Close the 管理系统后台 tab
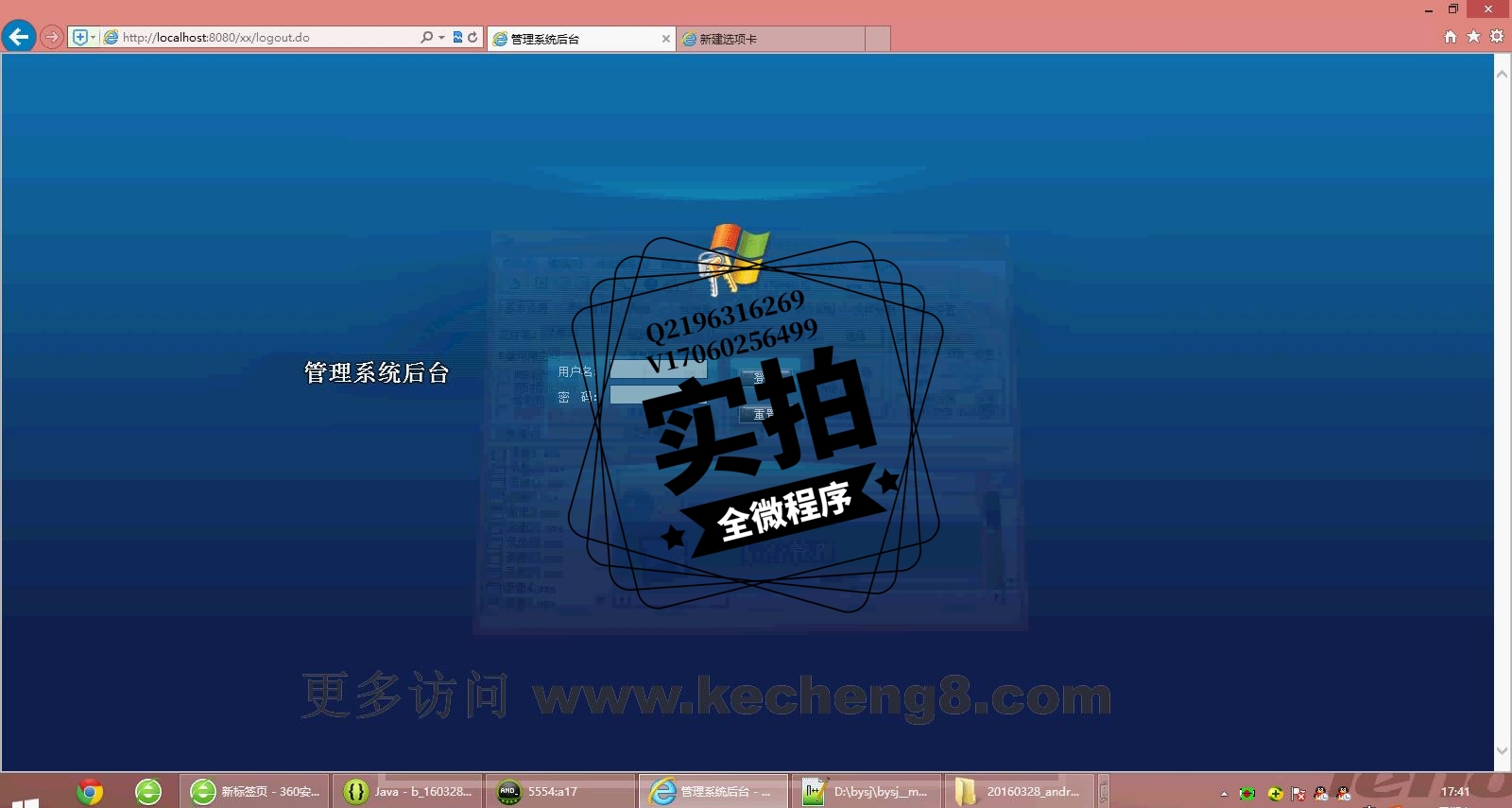 tap(665, 39)
